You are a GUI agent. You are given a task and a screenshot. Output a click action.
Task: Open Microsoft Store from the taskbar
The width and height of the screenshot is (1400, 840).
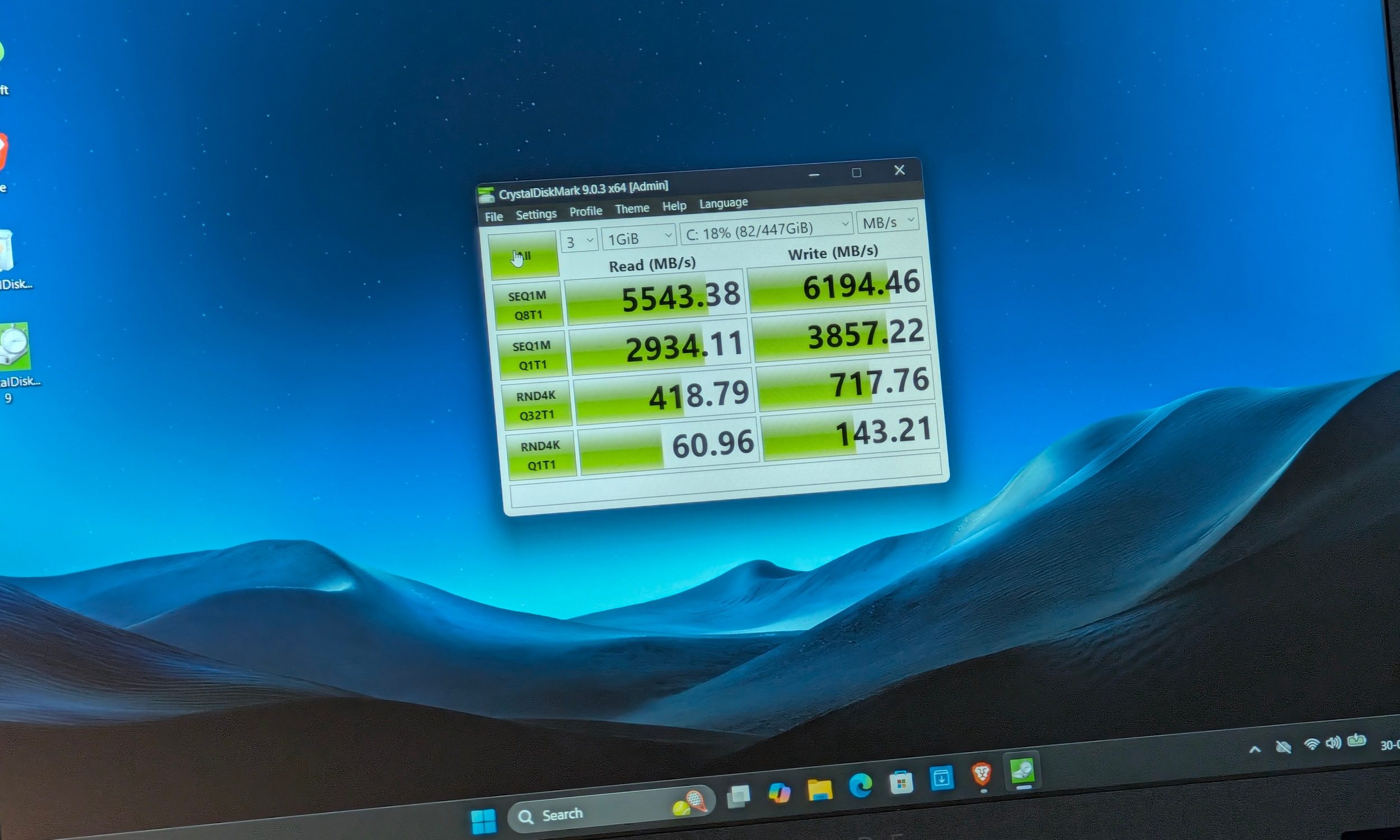pyautogui.click(x=902, y=782)
